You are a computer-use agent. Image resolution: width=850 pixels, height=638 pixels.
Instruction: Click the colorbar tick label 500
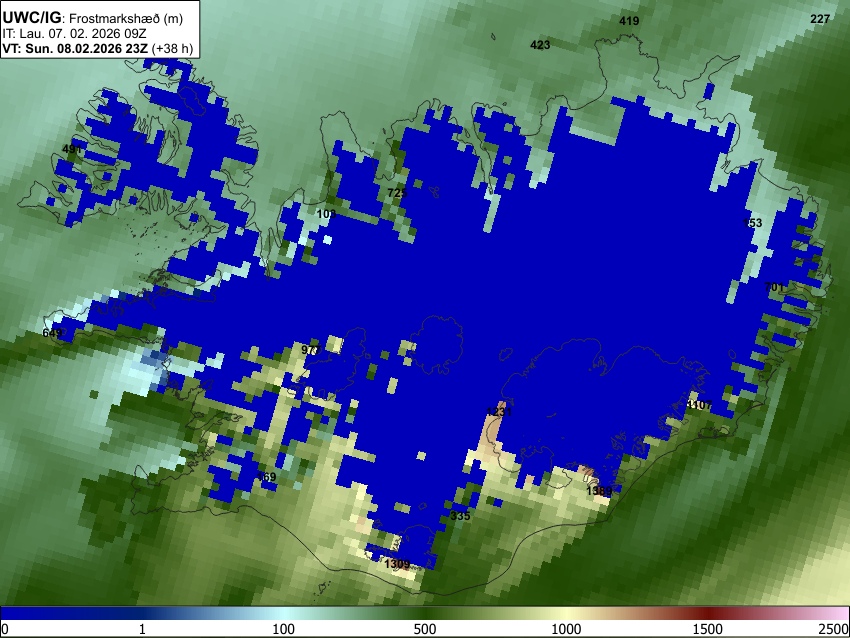[425, 629]
